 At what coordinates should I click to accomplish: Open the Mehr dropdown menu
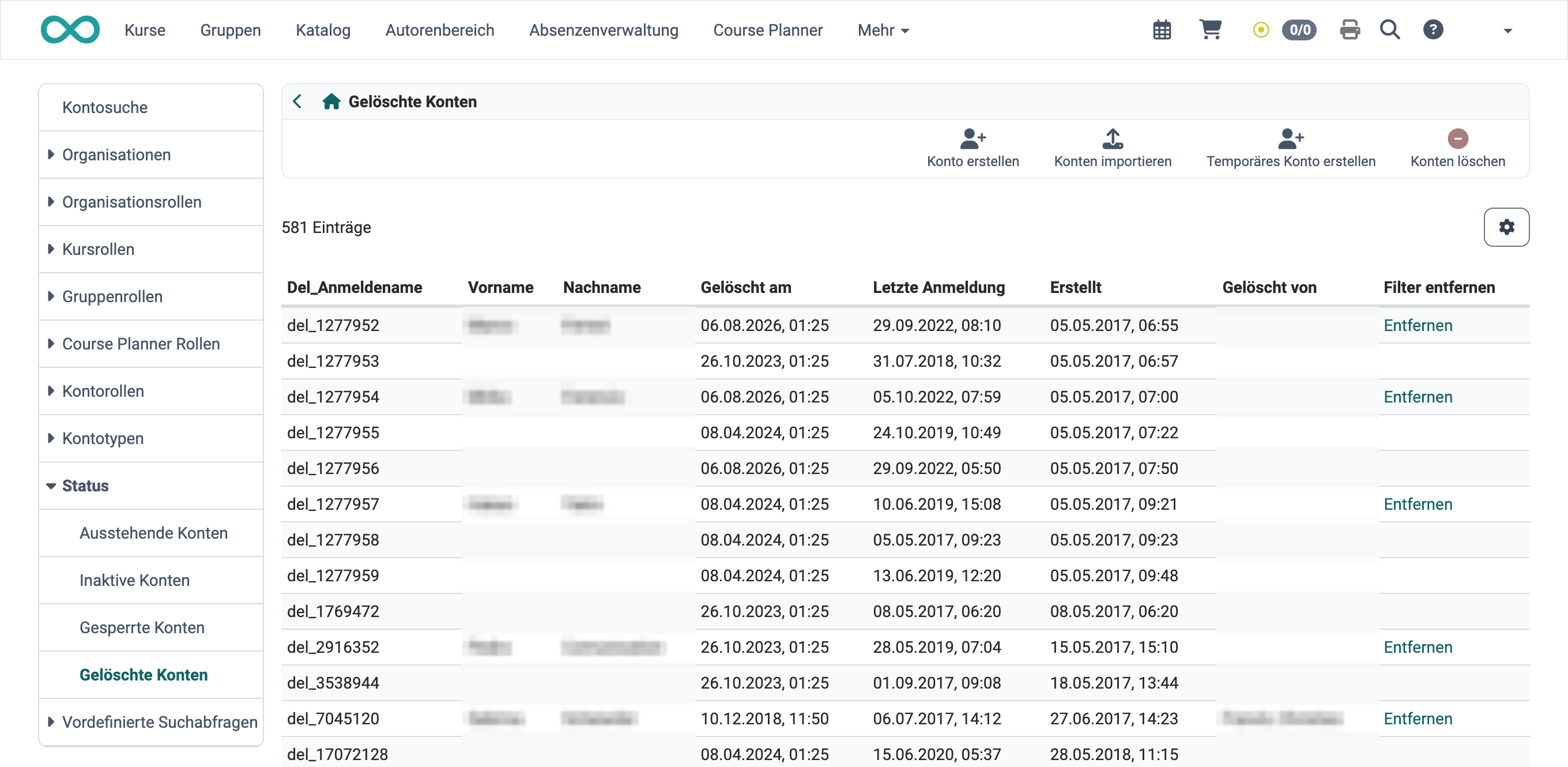click(x=883, y=30)
